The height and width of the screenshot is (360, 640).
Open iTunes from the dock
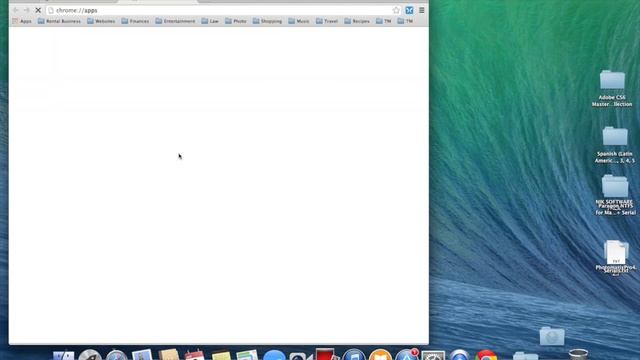click(x=353, y=354)
